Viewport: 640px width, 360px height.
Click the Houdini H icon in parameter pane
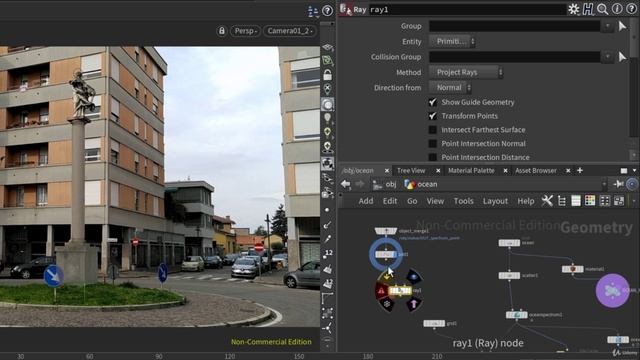[x=588, y=9]
